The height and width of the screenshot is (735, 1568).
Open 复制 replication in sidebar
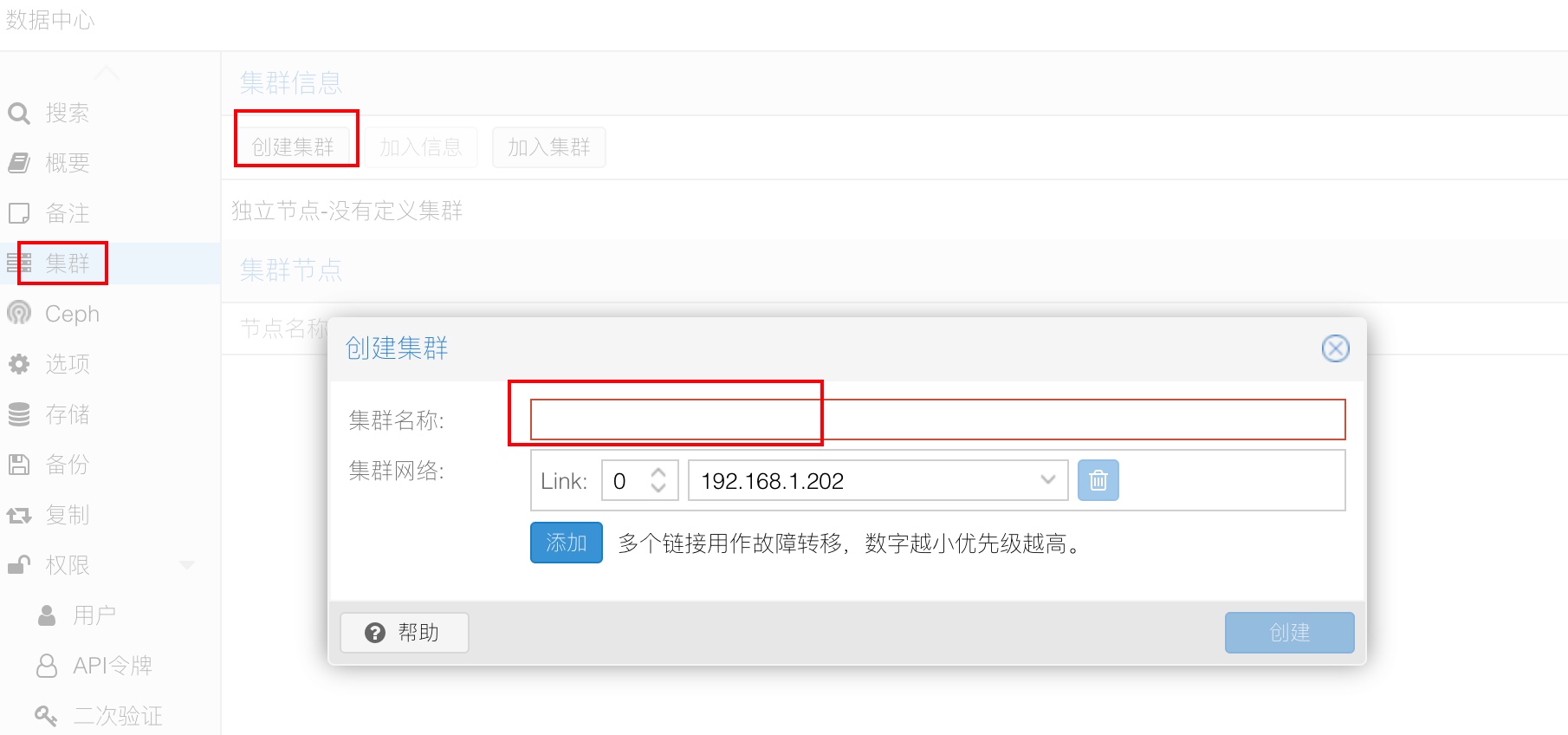[x=66, y=515]
